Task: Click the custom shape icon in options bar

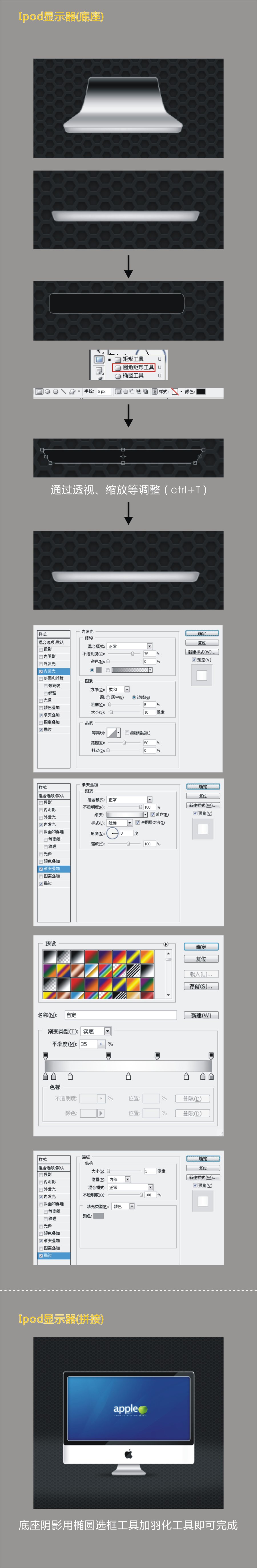Action: tap(72, 391)
